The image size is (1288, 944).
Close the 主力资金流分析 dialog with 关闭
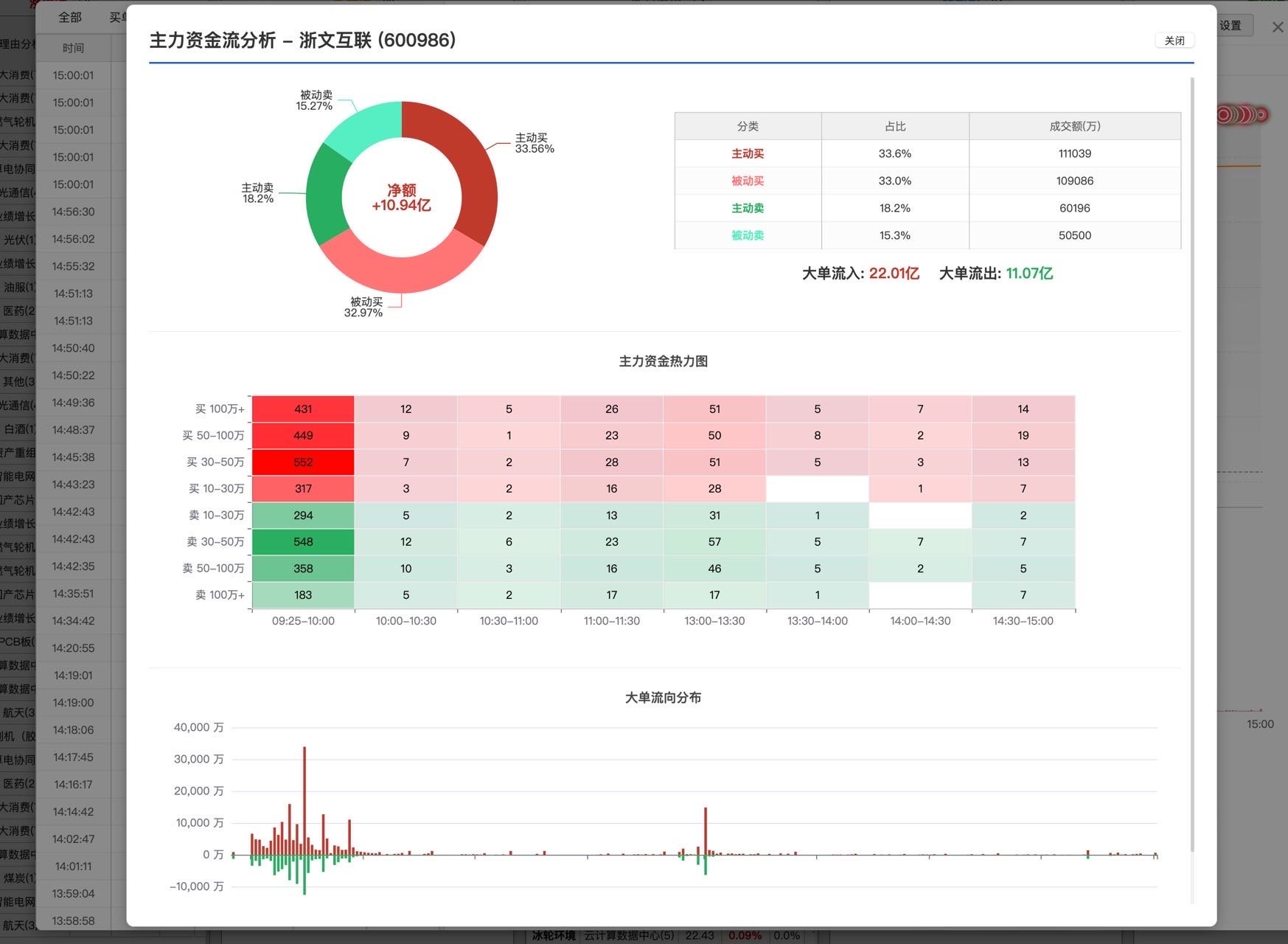tap(1174, 41)
